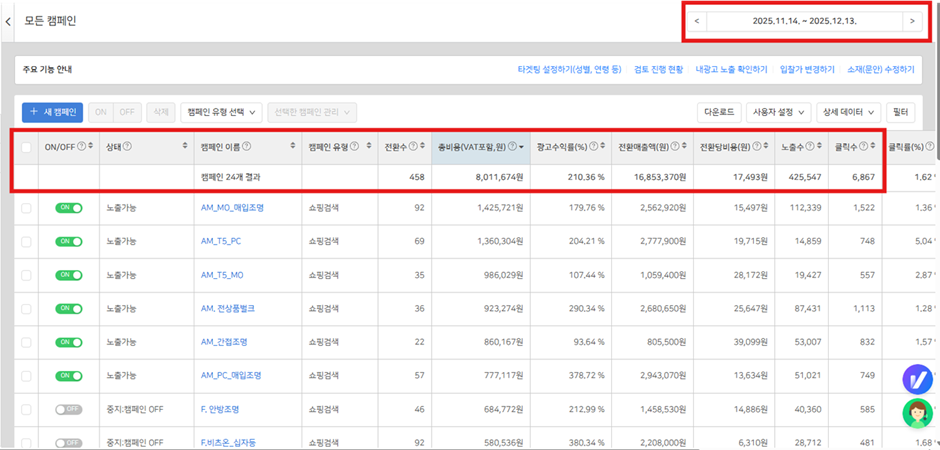Expand the 캠페인 유형 선택 dropdown
940x450 pixels.
223,113
